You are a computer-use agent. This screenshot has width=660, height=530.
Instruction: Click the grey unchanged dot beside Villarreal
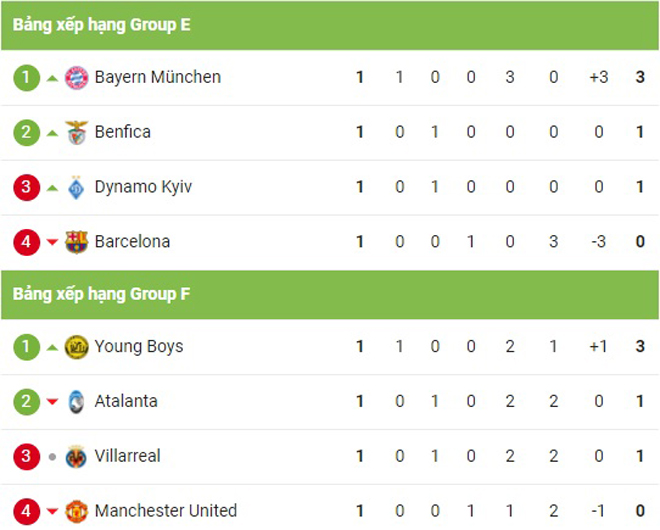tap(52, 457)
